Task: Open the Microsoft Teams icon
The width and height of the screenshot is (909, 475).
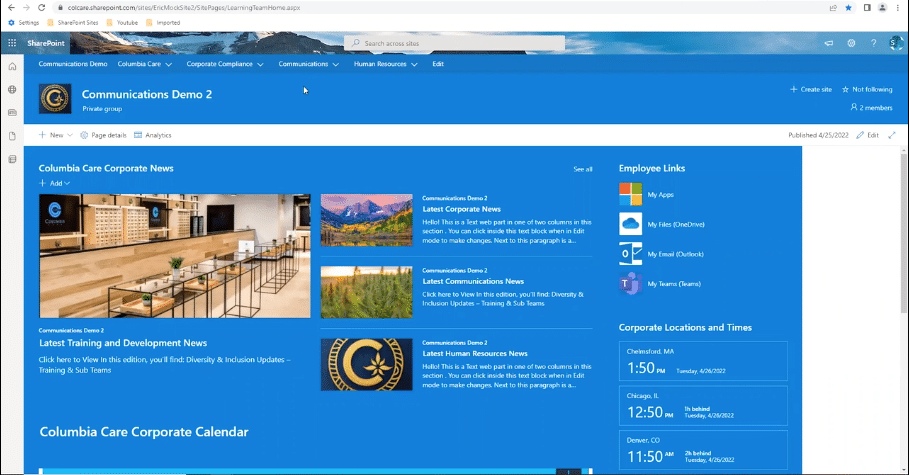Action: 630,284
